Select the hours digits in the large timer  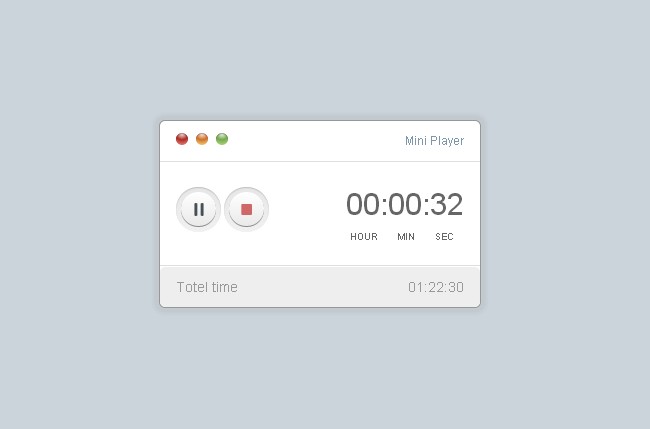(x=363, y=204)
